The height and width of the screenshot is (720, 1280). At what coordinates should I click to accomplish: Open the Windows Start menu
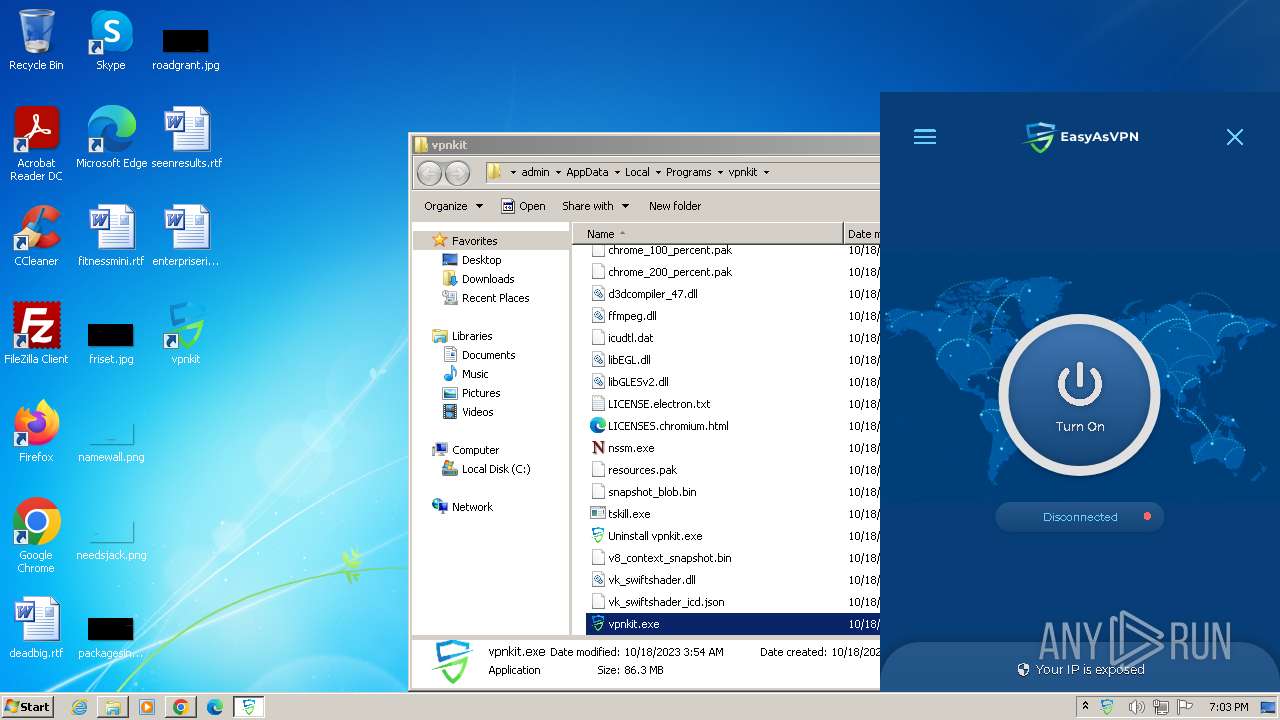coord(28,706)
